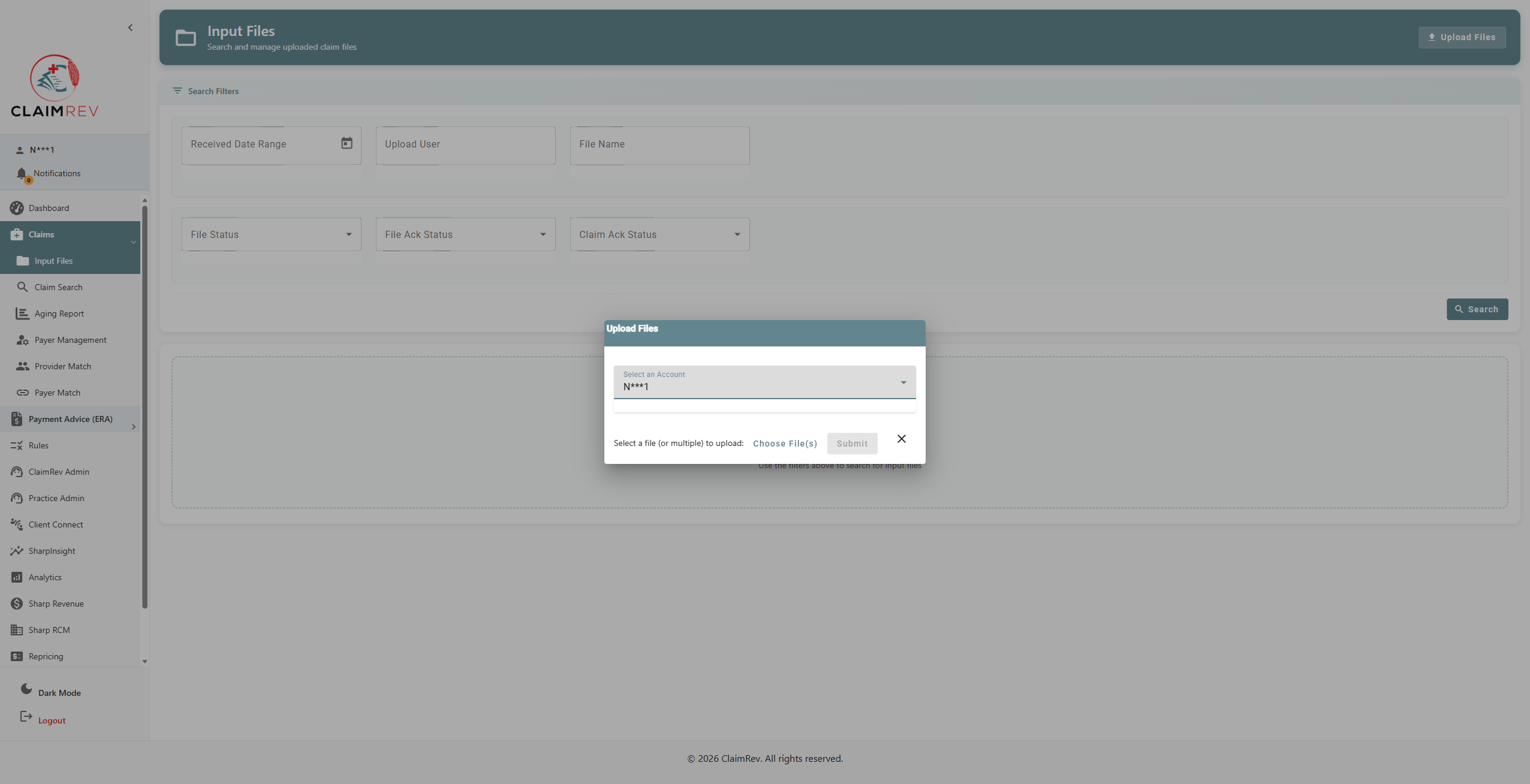The width and height of the screenshot is (1530, 784).
Task: Click the File Name input field
Action: [659, 146]
